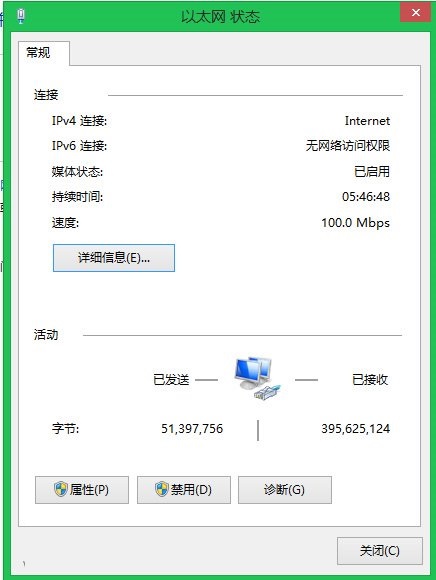436x580 pixels.
Task: Click the 速度 100.0 Mbps value
Action: coord(355,223)
